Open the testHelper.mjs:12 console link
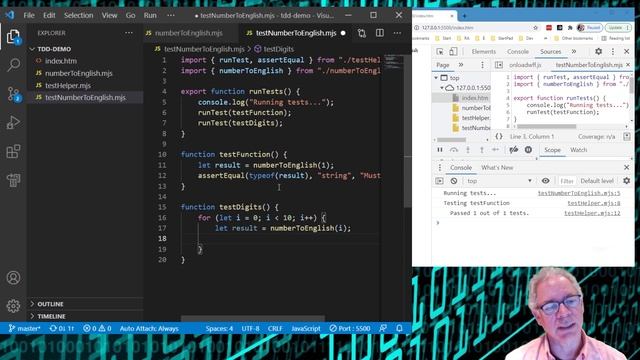The width and height of the screenshot is (640, 360). (x=592, y=213)
